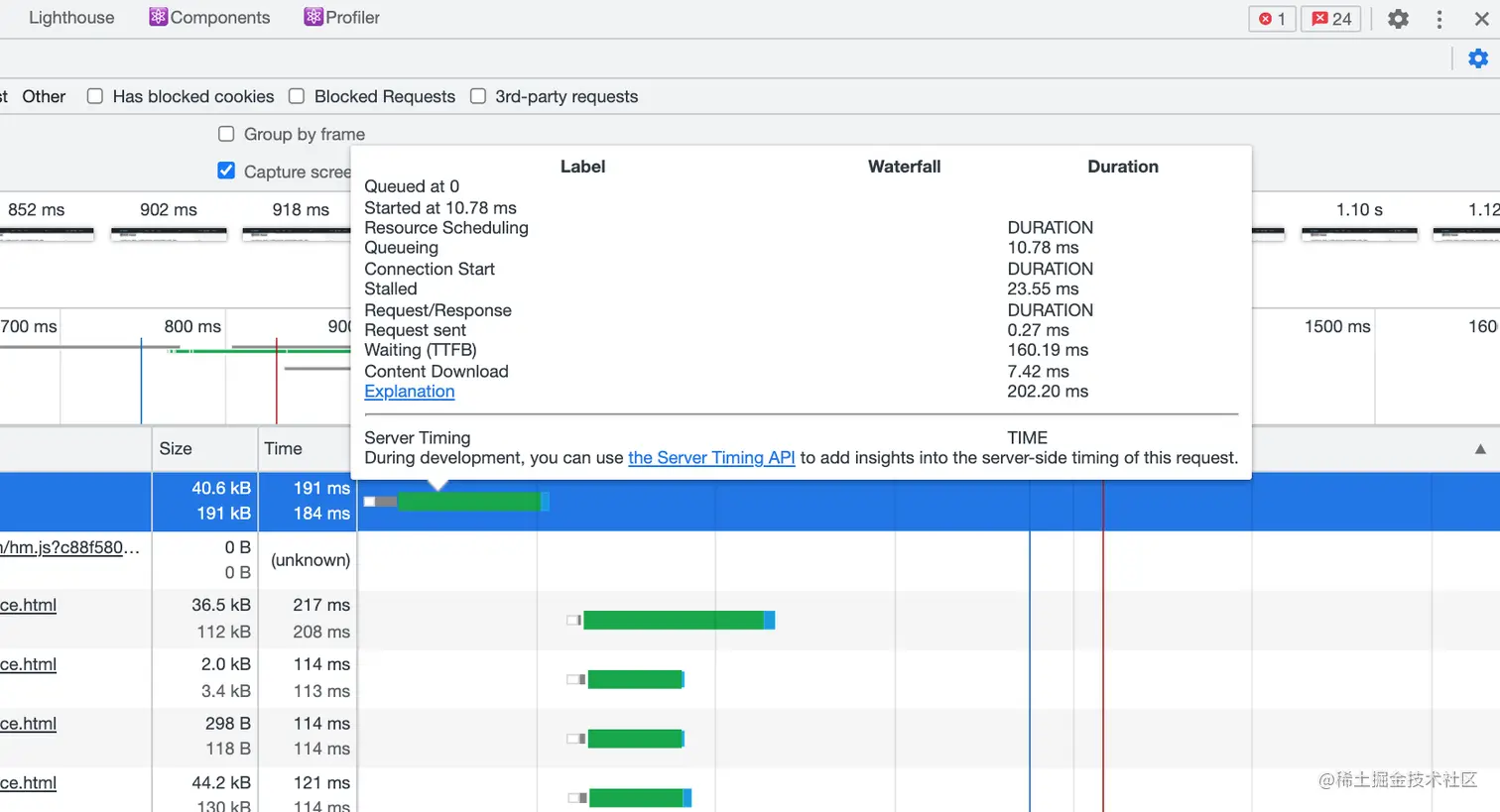Switch to the Components tab
The height and width of the screenshot is (812, 1500).
coord(209,18)
